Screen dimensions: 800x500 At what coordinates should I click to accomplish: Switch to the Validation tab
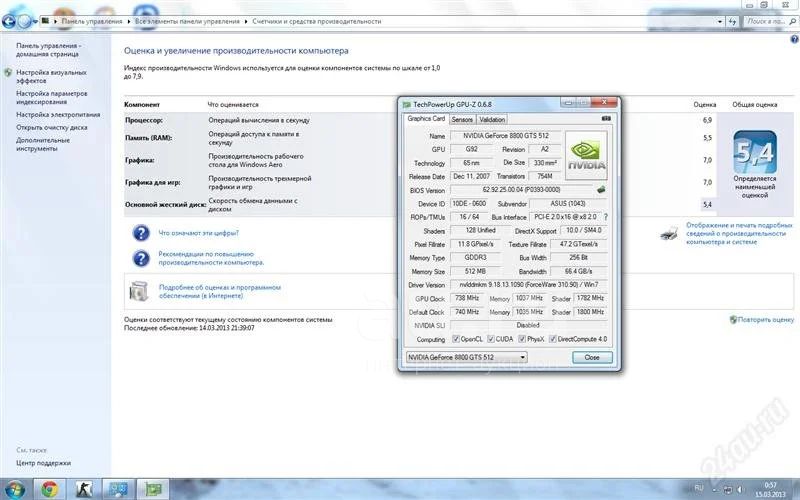pyautogui.click(x=492, y=119)
